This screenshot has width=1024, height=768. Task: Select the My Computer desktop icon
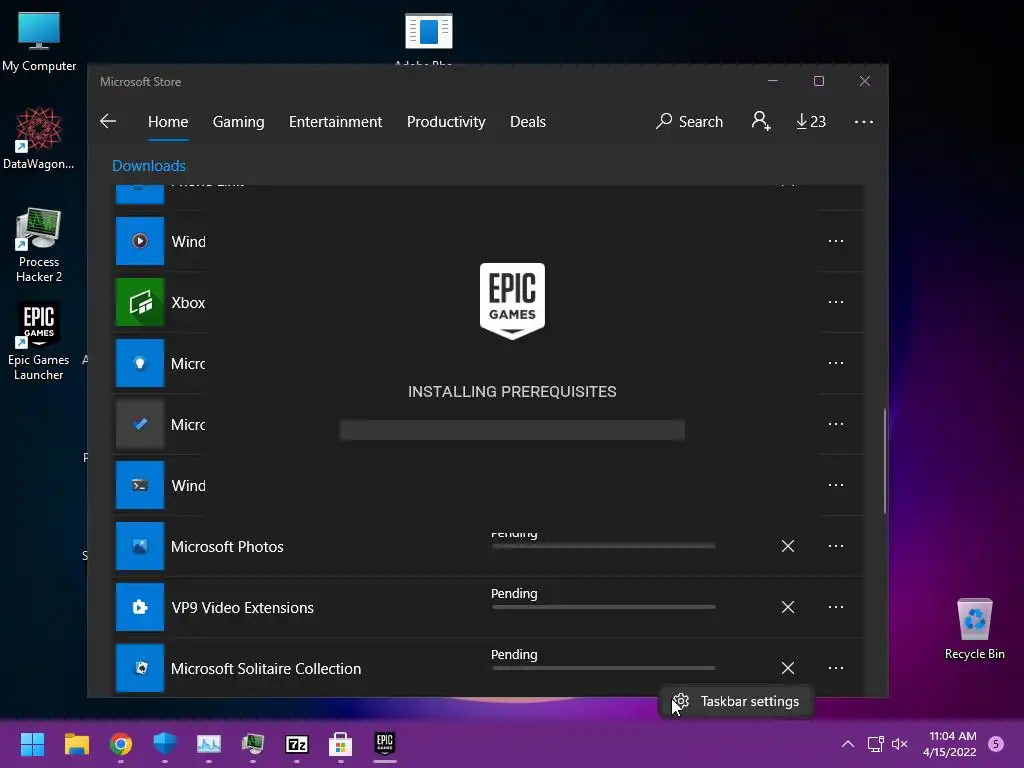[x=39, y=42]
